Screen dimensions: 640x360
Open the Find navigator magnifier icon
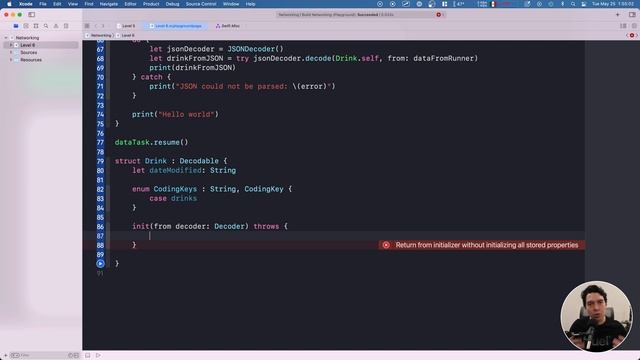click(46, 26)
